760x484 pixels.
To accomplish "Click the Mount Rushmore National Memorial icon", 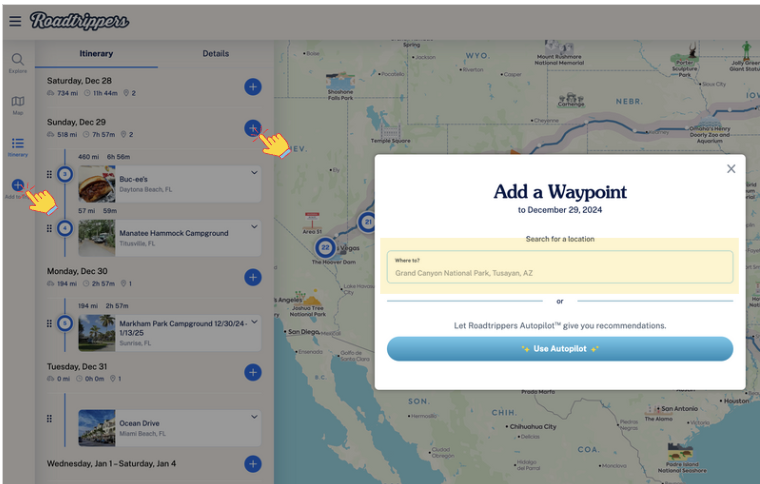I will pyautogui.click(x=558, y=48).
